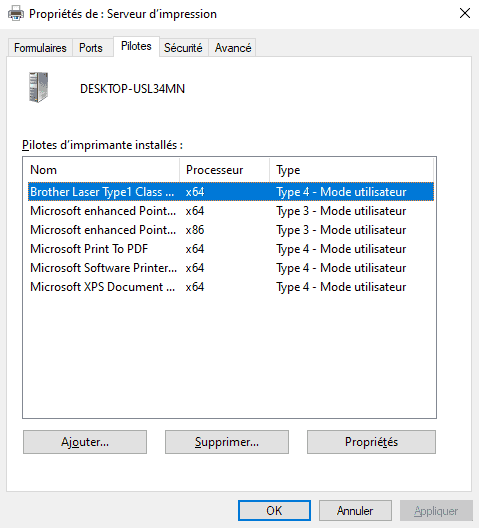Open the Avancé tab
479x528 pixels.
(233, 48)
